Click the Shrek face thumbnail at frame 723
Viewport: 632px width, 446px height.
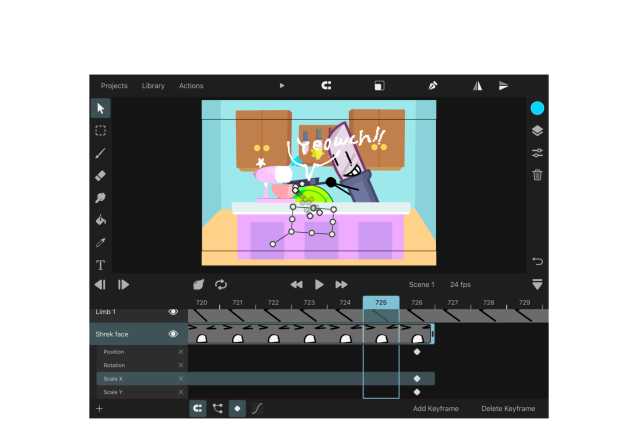310,334
